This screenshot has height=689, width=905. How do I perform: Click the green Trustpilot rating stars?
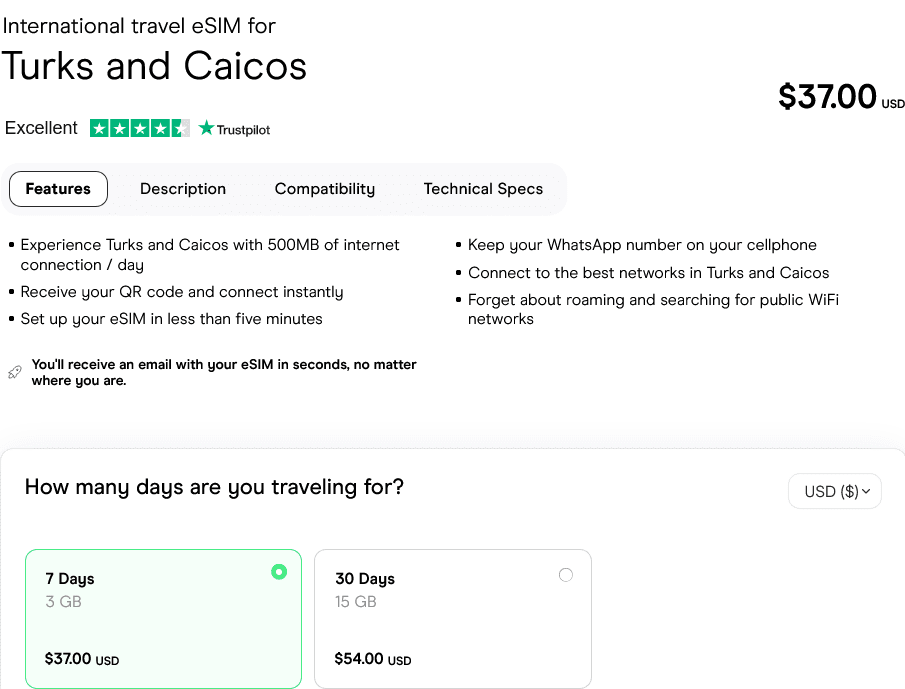tap(139, 128)
